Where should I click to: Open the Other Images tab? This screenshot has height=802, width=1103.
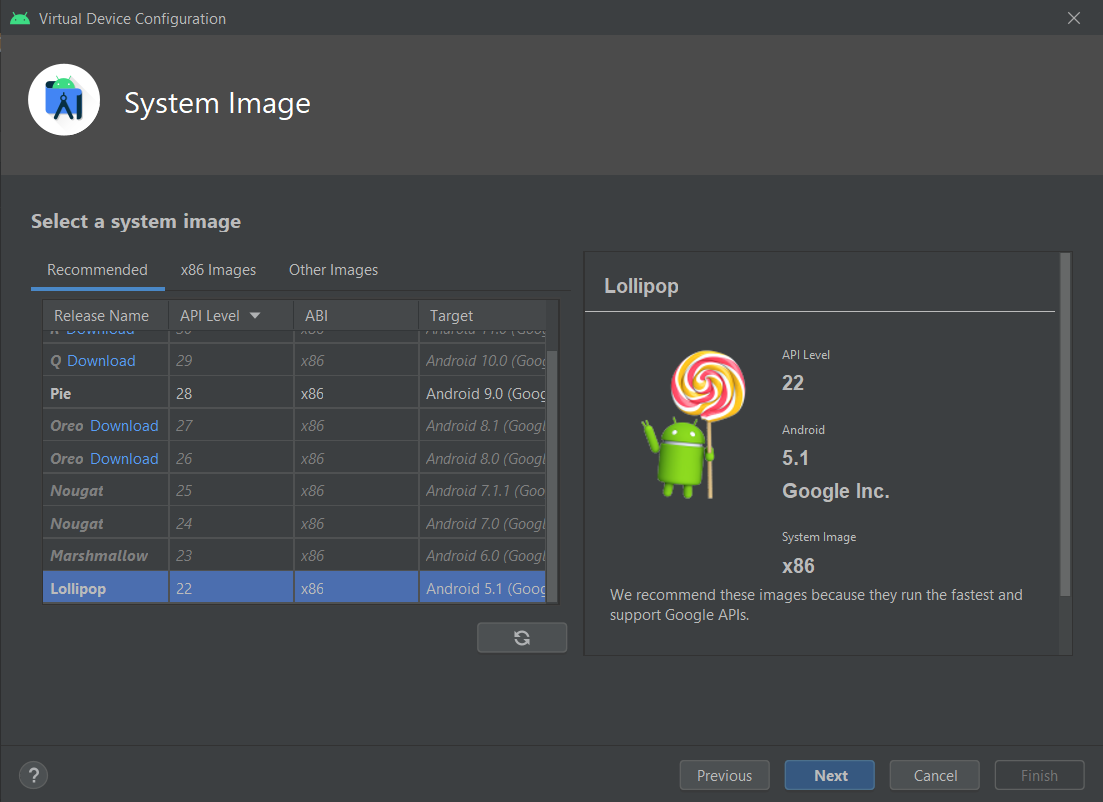[x=333, y=270]
